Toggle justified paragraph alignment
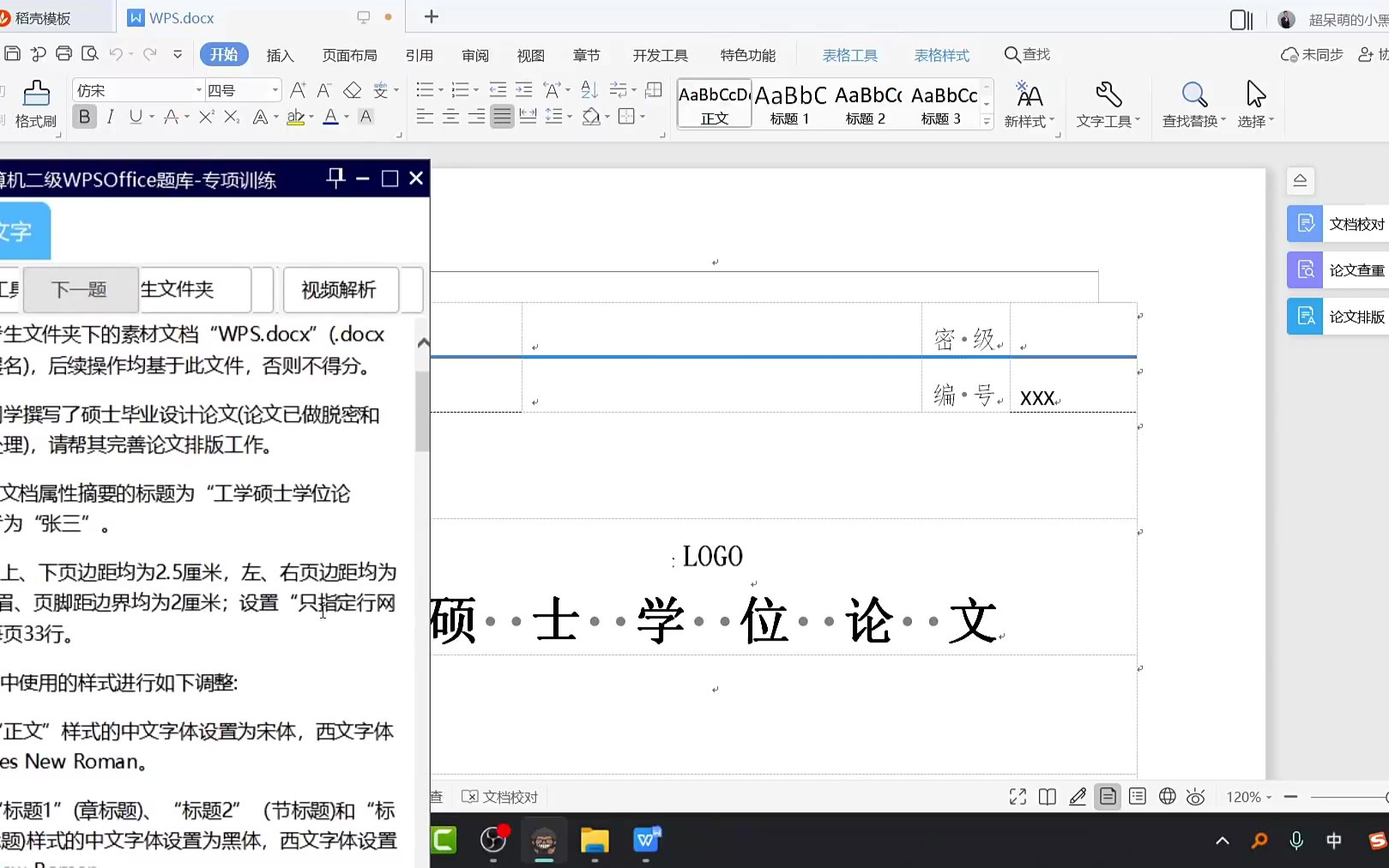Screen dimensions: 1389x868 [502, 117]
